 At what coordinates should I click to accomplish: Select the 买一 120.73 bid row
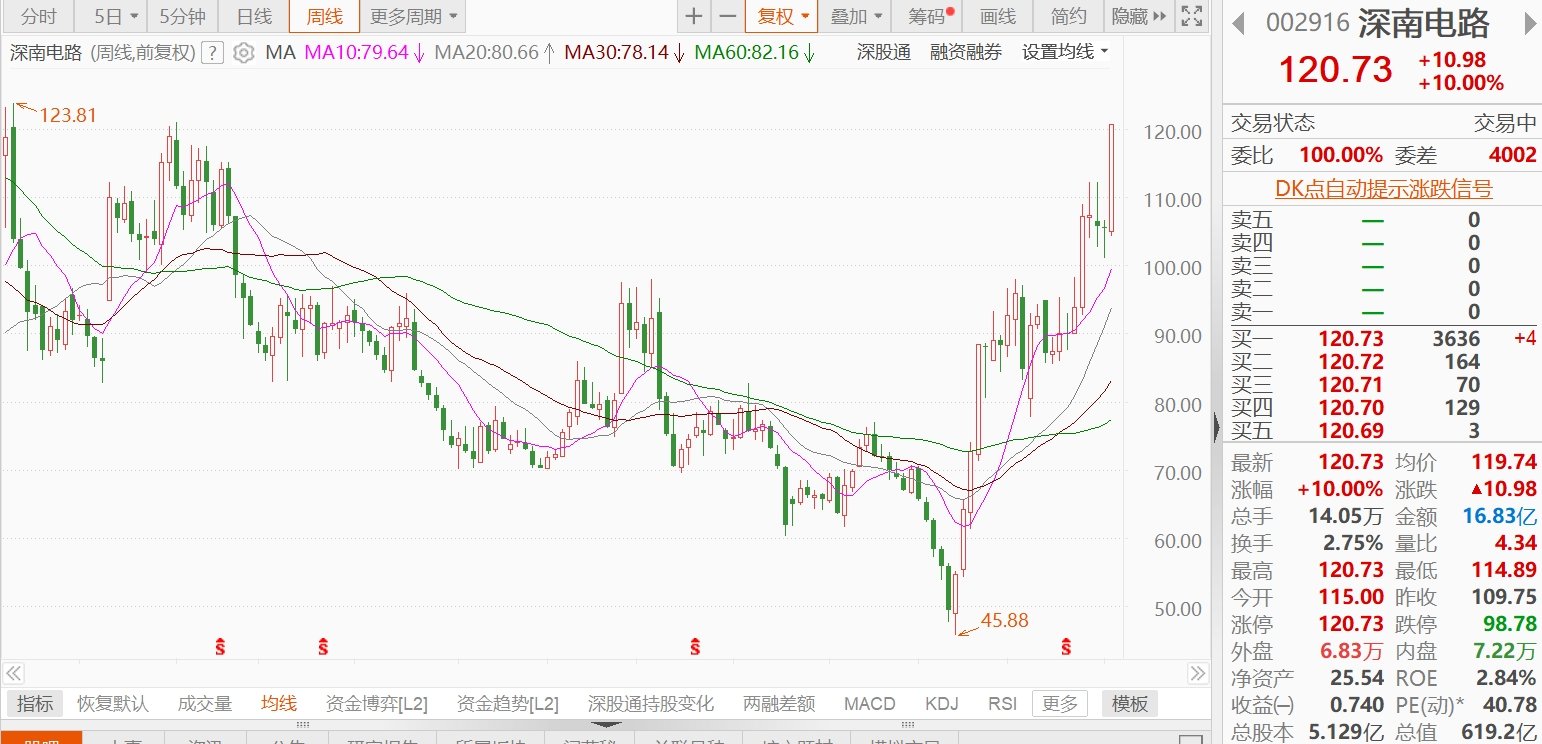pyautogui.click(x=1382, y=339)
